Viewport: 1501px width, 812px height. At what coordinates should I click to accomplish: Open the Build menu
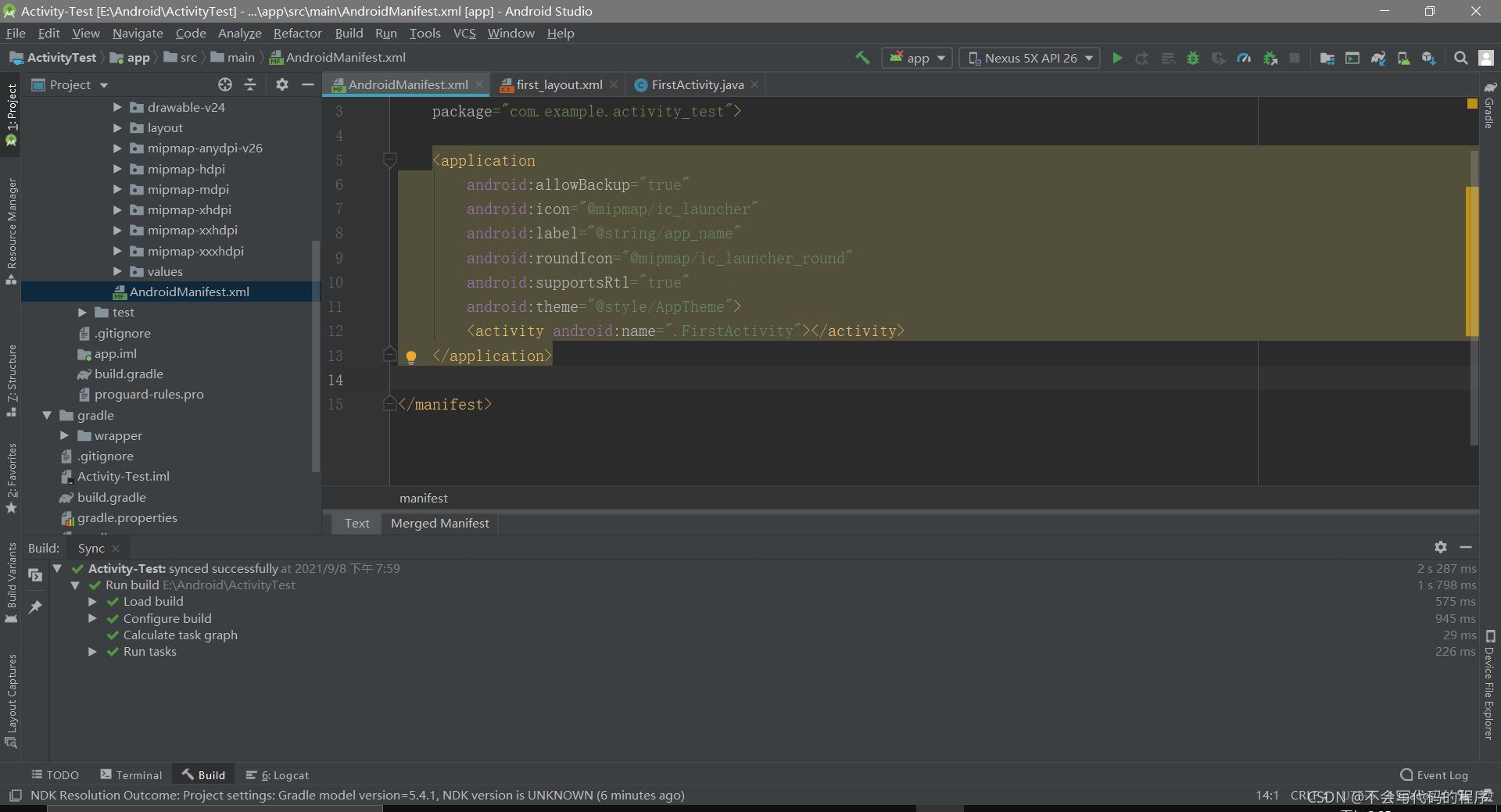(x=349, y=33)
